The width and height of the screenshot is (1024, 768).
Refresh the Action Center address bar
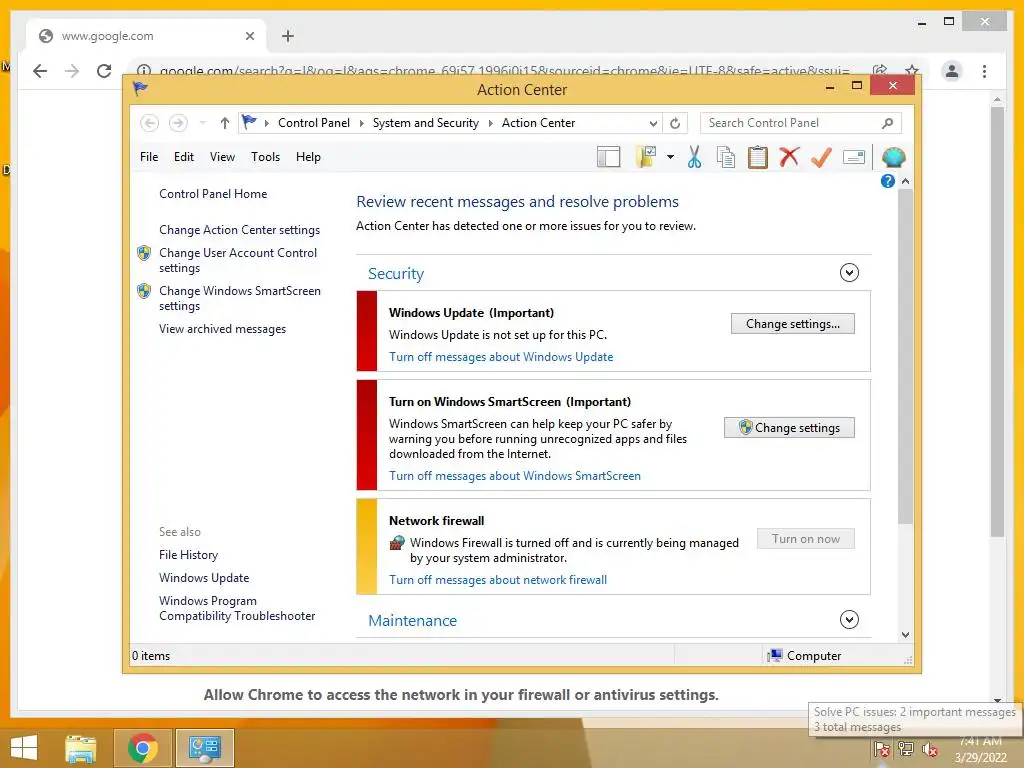[x=675, y=123]
